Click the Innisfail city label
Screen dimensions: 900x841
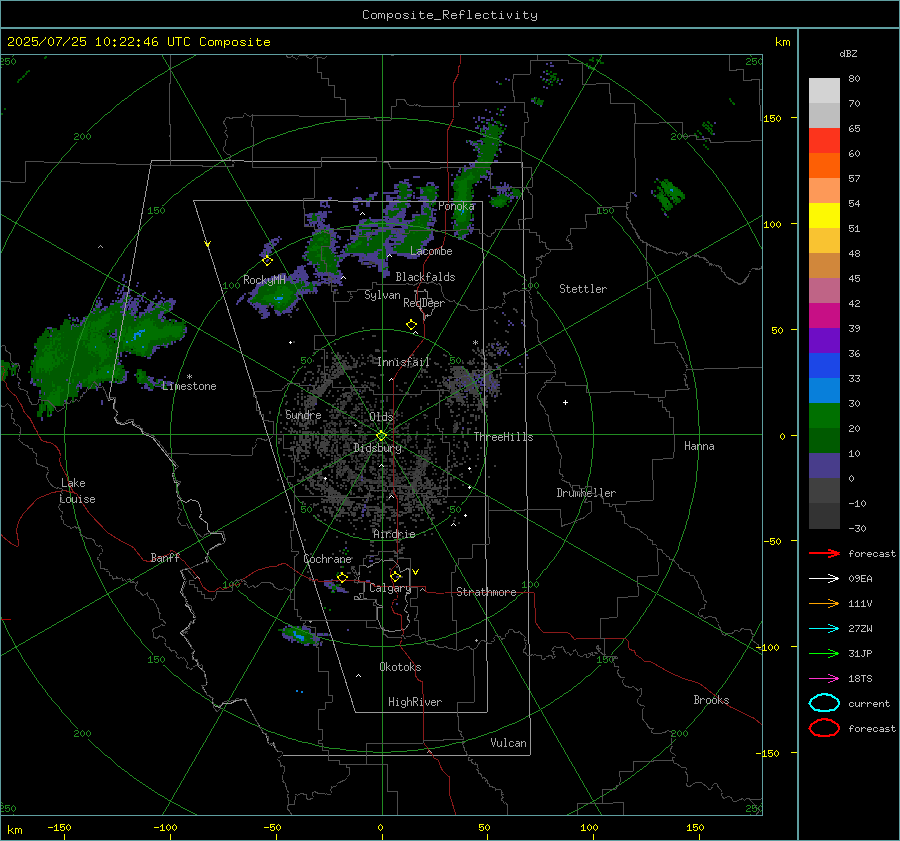(x=404, y=362)
